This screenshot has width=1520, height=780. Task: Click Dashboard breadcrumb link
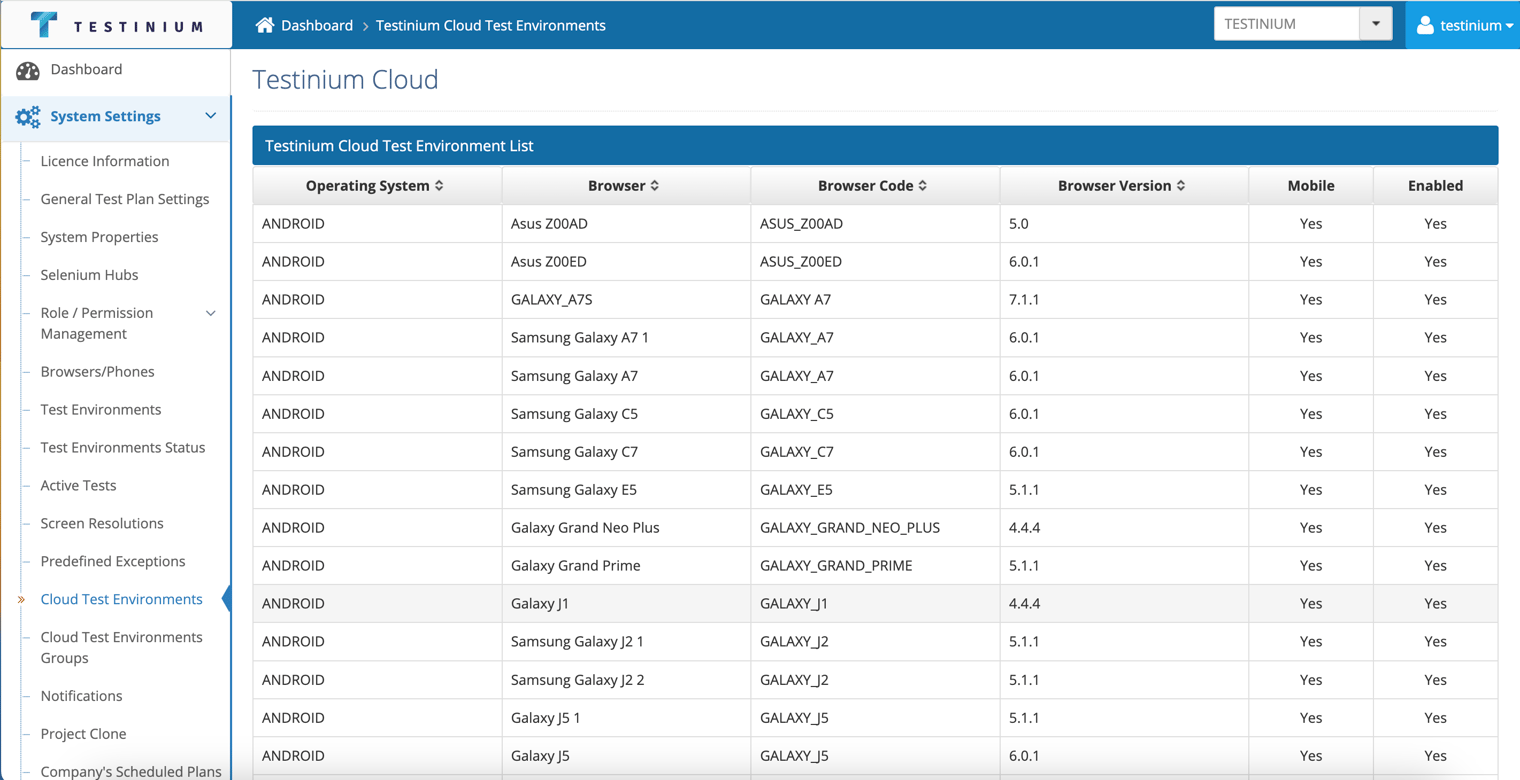[317, 25]
